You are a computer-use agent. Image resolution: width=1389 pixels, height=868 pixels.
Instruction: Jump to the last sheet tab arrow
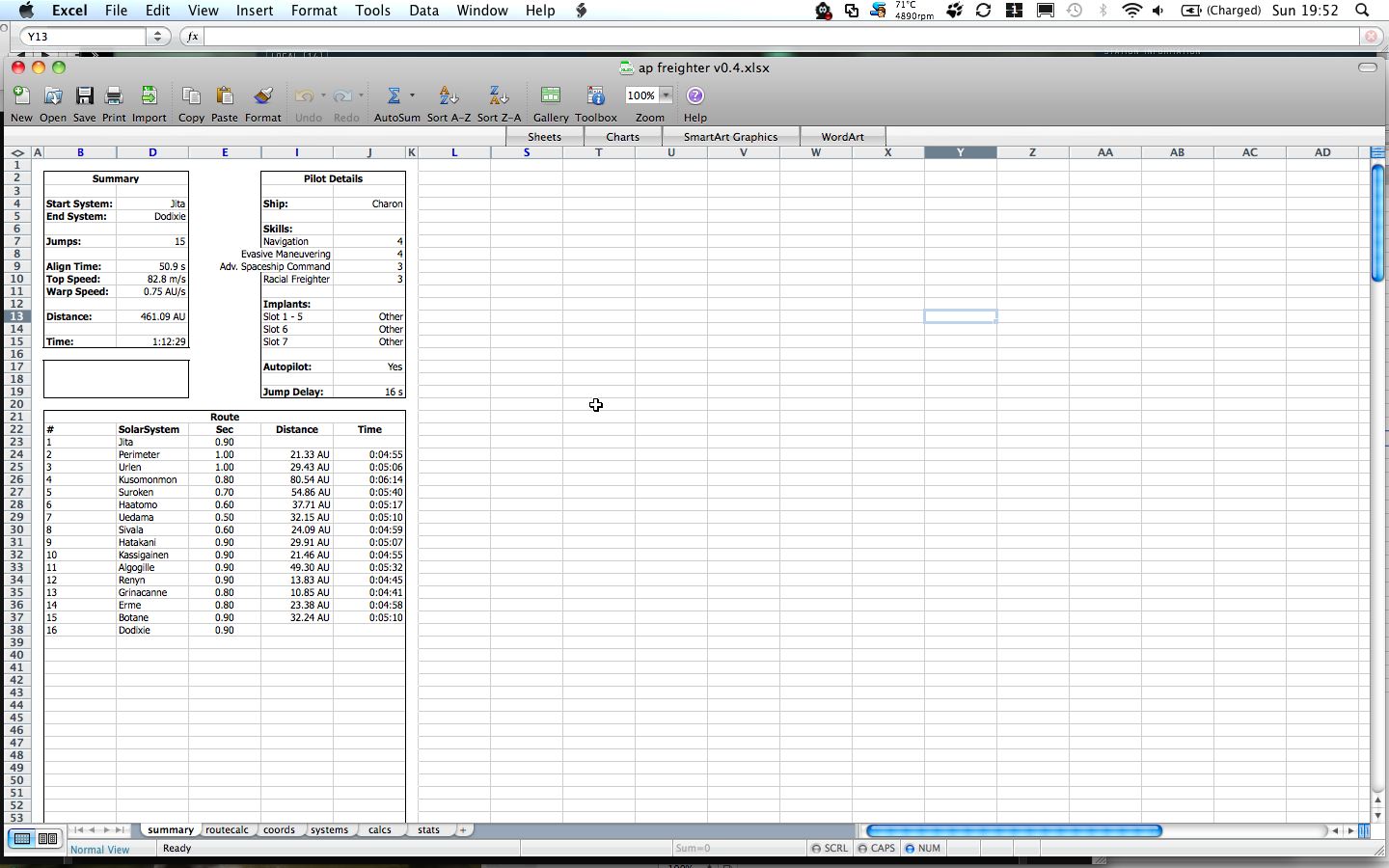click(120, 830)
